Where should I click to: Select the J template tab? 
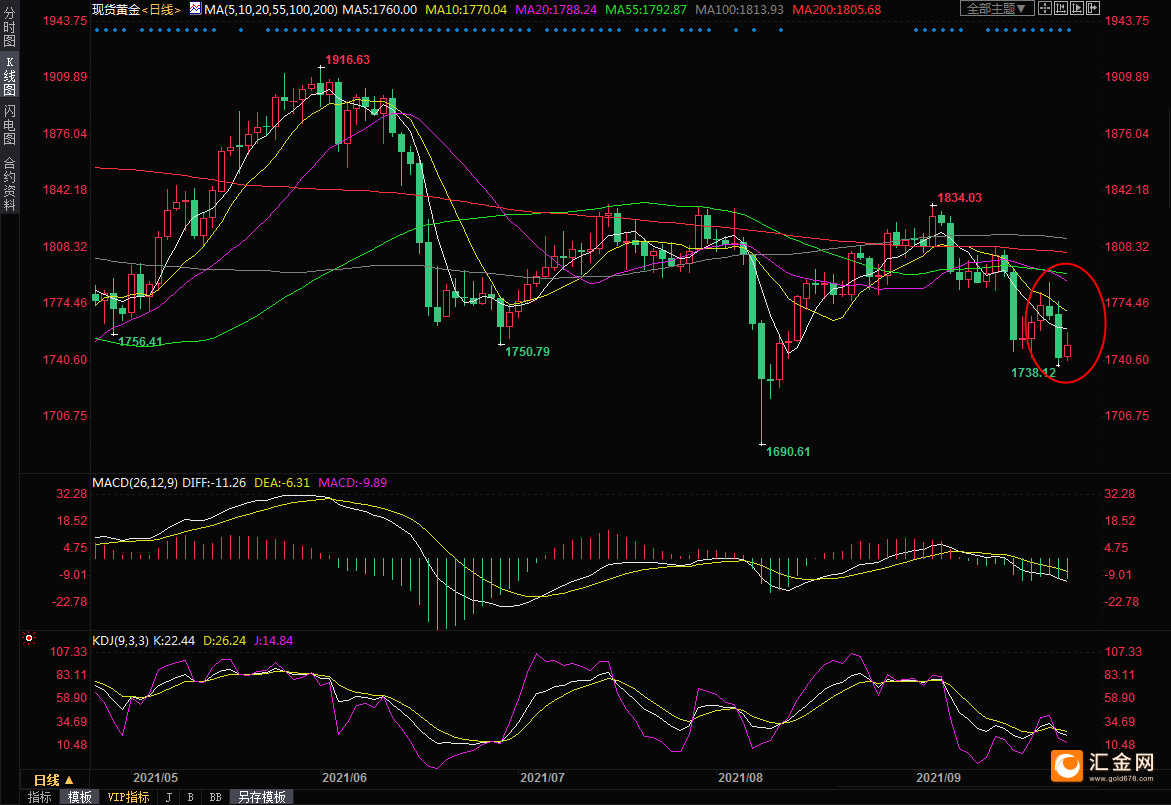point(169,798)
